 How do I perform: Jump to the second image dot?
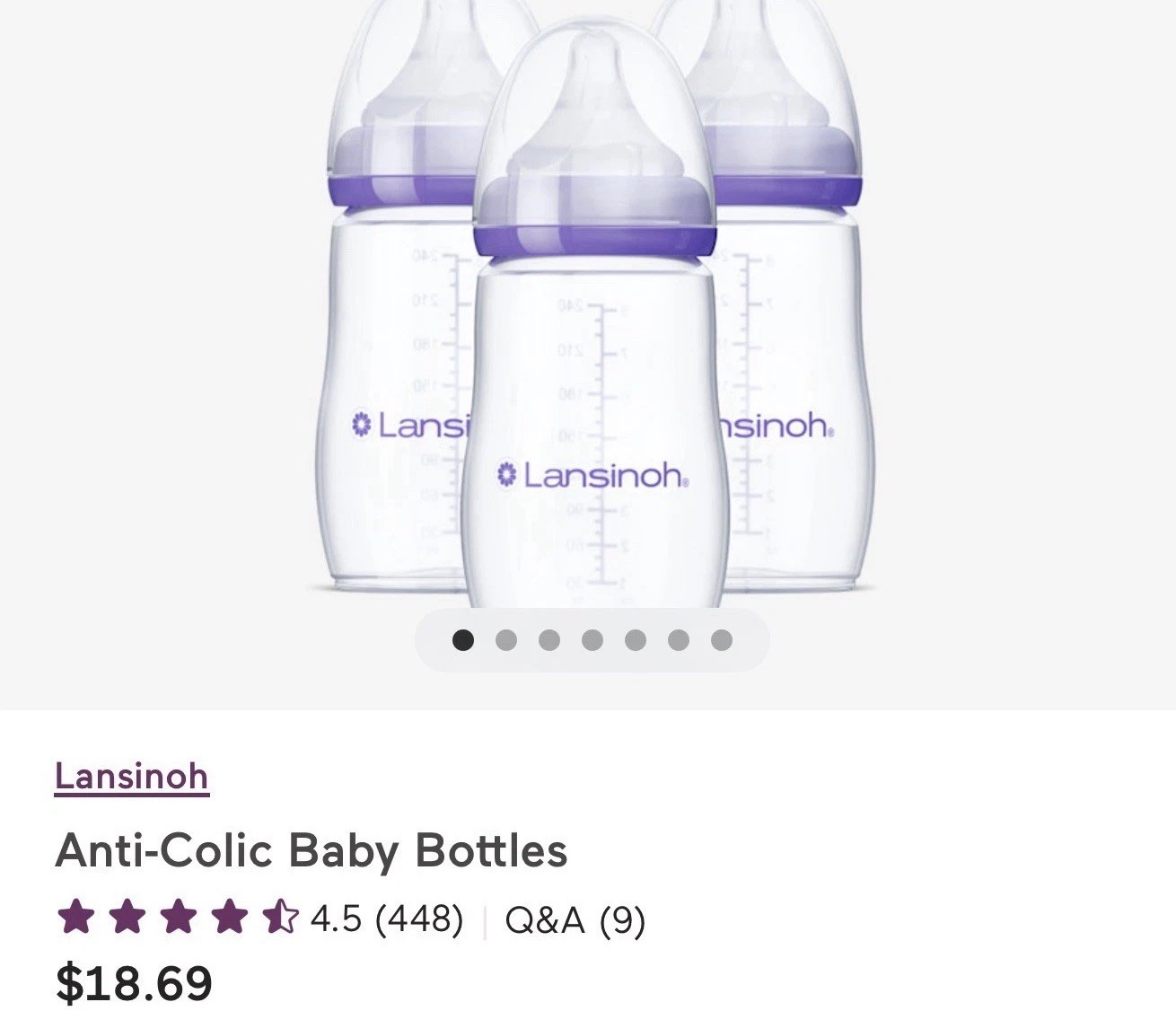tap(506, 640)
